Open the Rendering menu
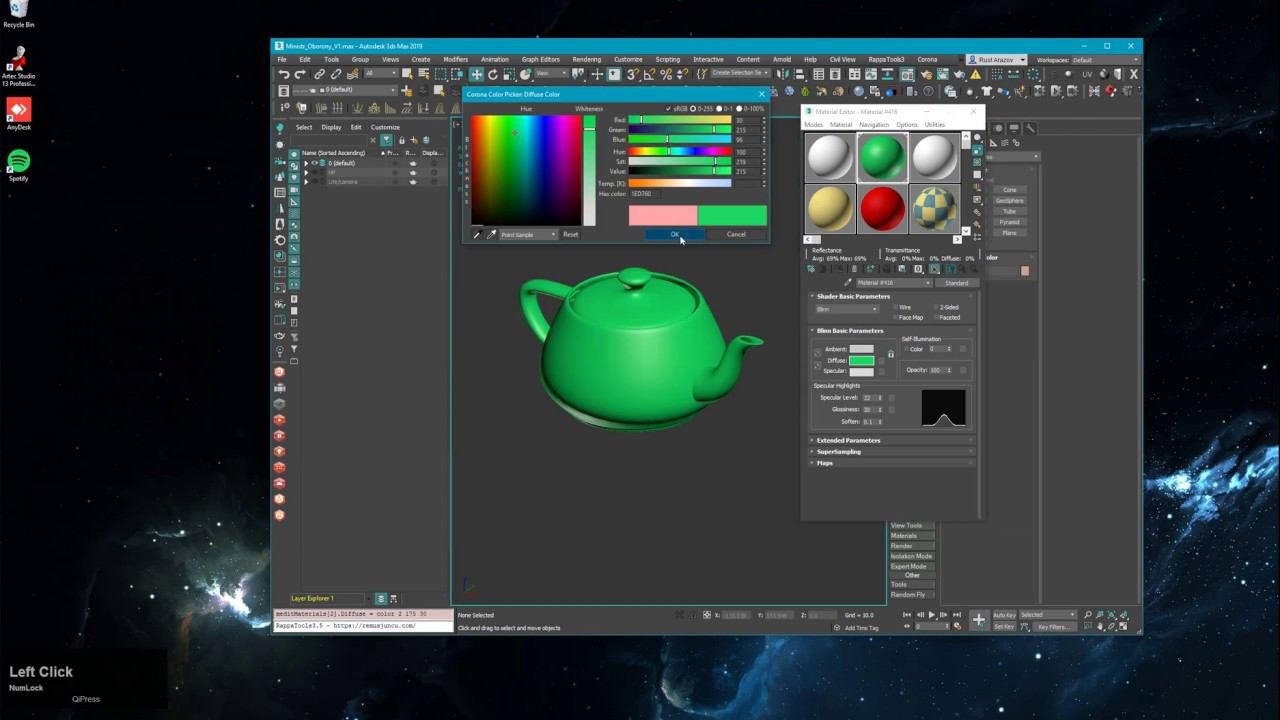1280x720 pixels. coord(586,59)
